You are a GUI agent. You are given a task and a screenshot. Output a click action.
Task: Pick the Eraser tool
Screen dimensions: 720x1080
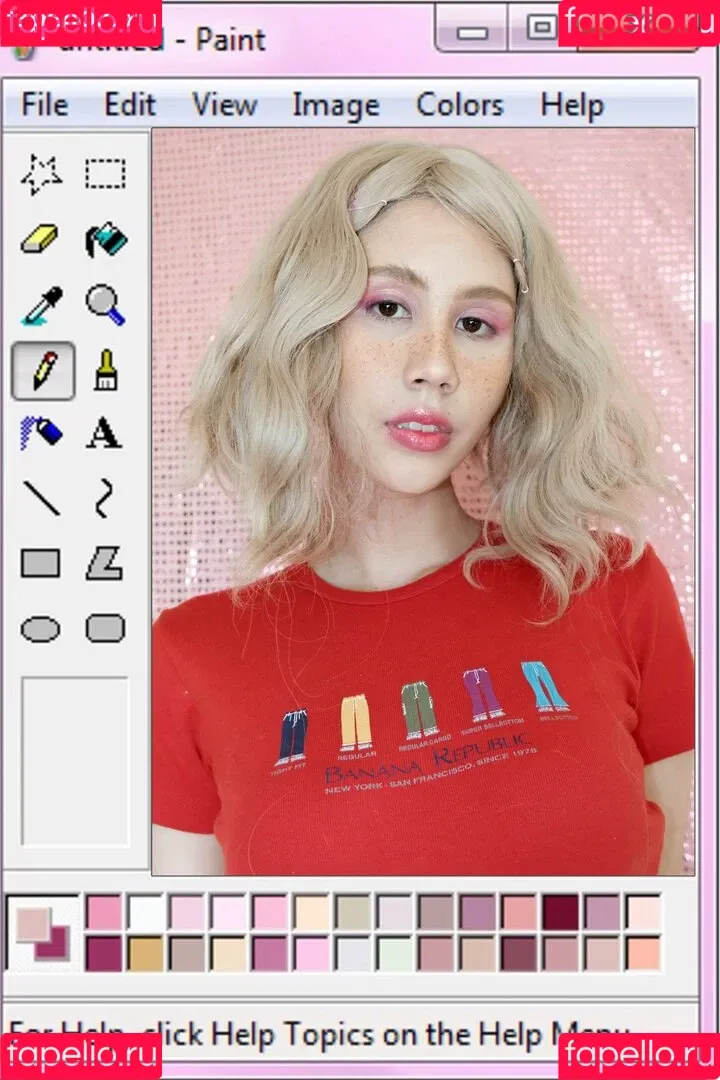41,239
